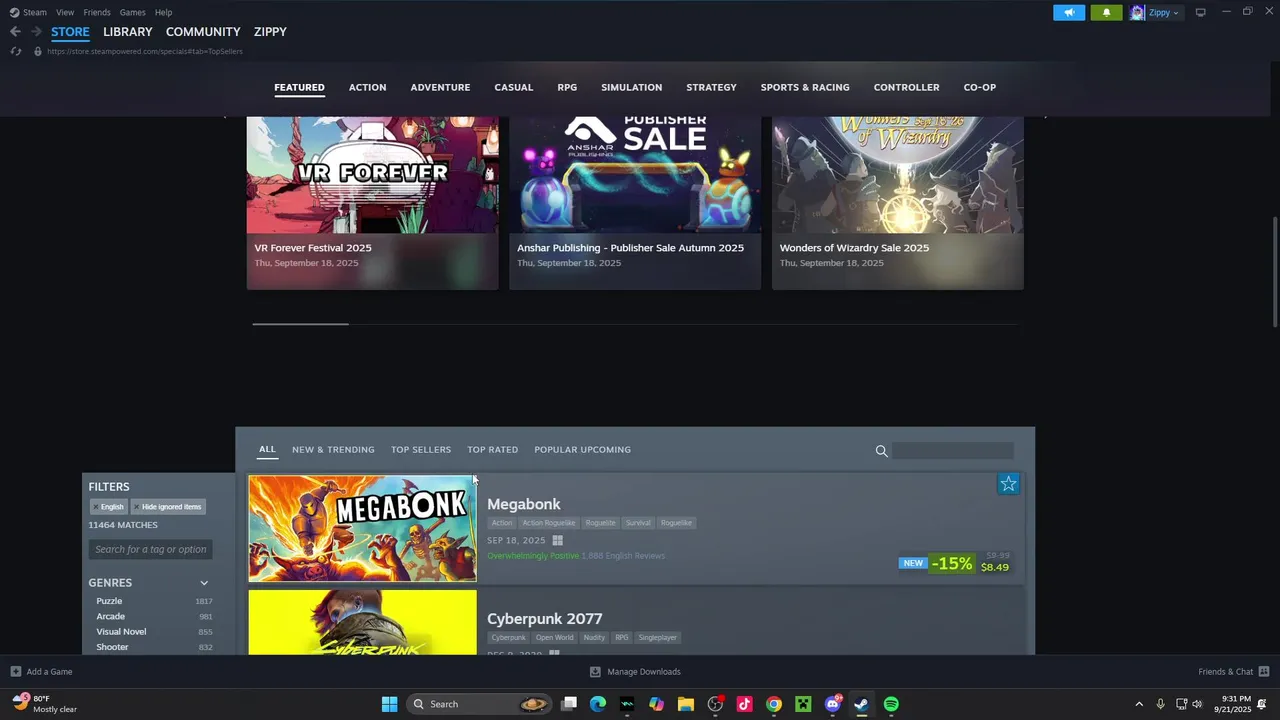The height and width of the screenshot is (720, 1280).
Task: Switch to Top Rated tab
Action: pos(492,450)
